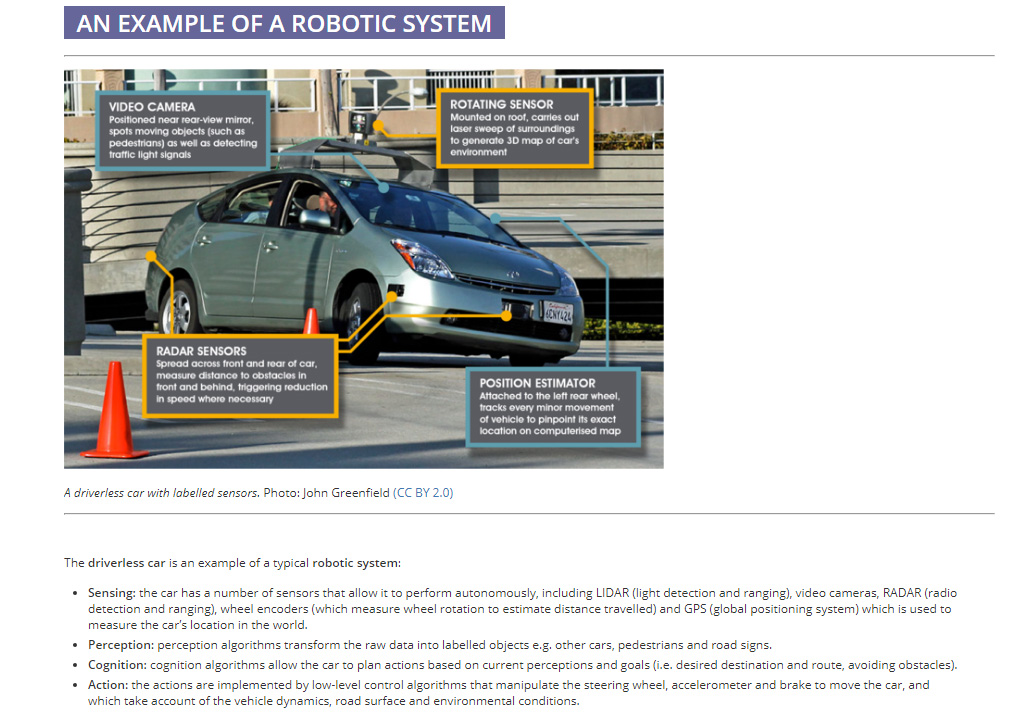Open the CC BY 2.0 license link

point(423,493)
